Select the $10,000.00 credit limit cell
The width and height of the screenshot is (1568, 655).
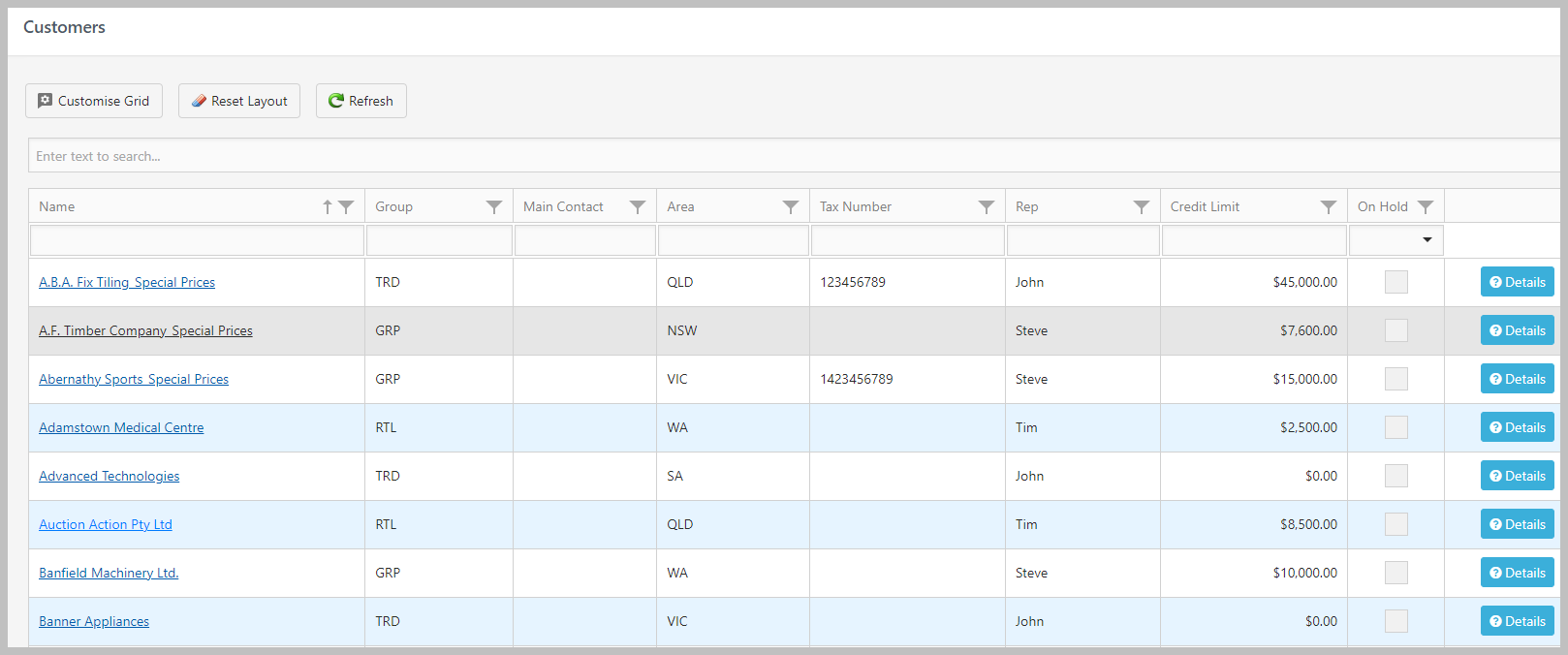click(1254, 573)
